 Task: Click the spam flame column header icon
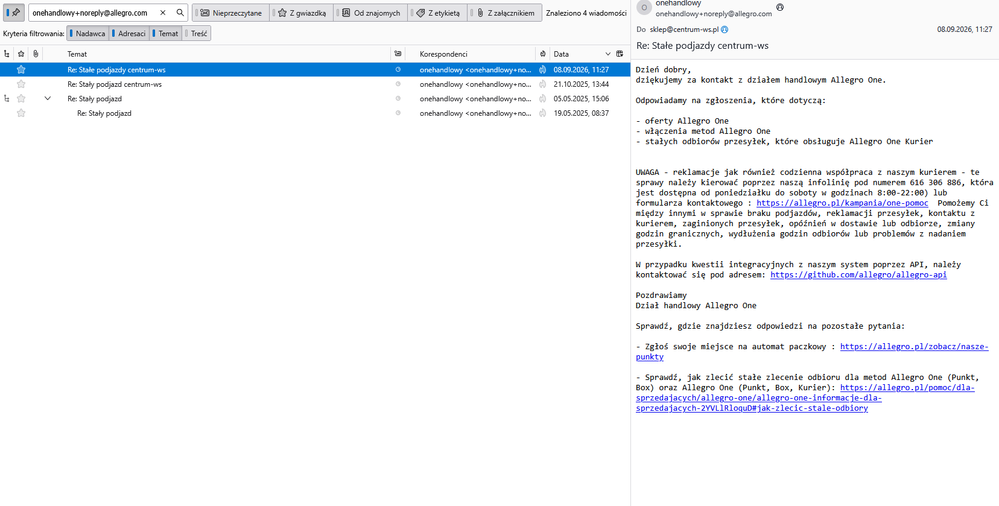tap(542, 54)
